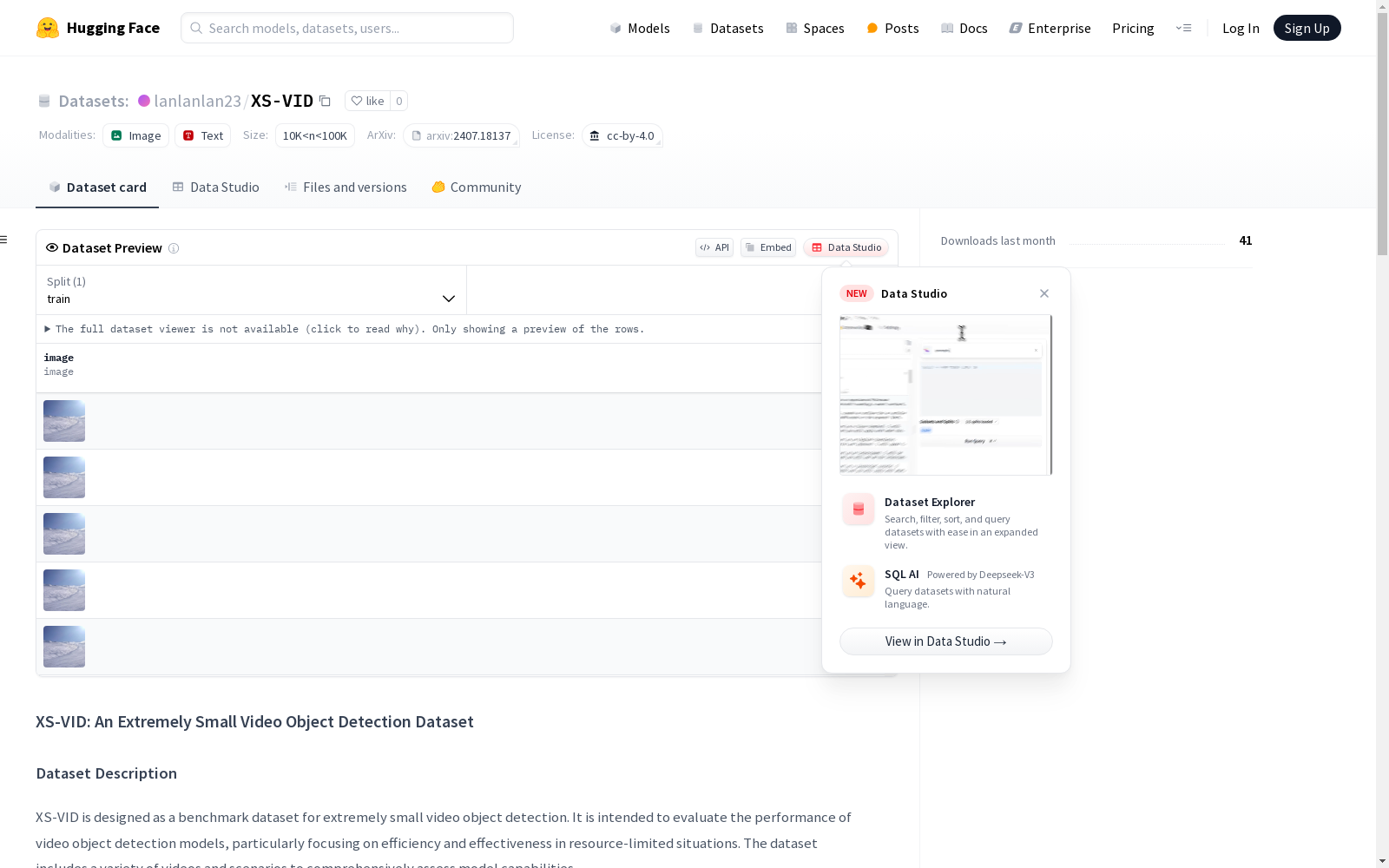Click the SQL AI sparkle icon

pos(859,581)
